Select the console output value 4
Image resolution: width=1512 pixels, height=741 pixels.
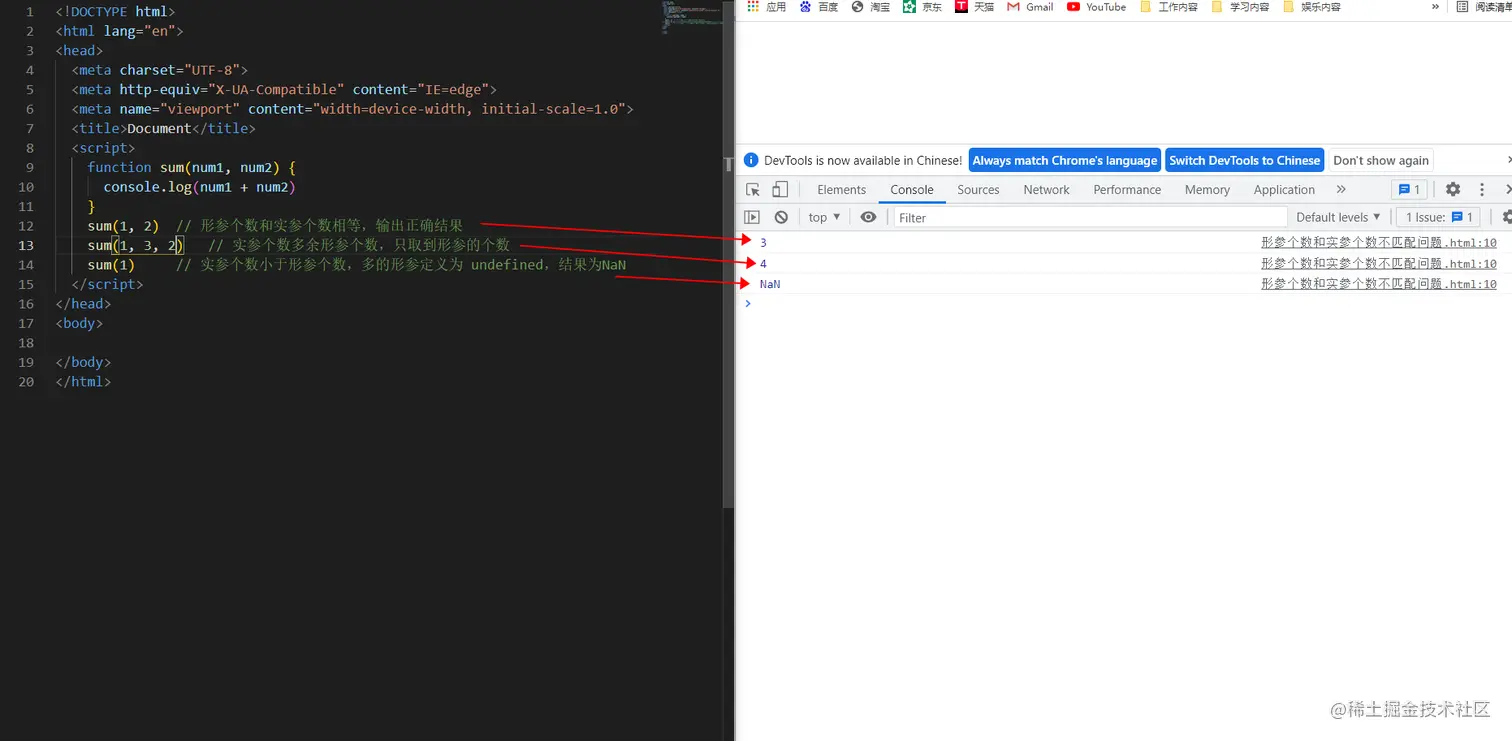click(x=763, y=263)
